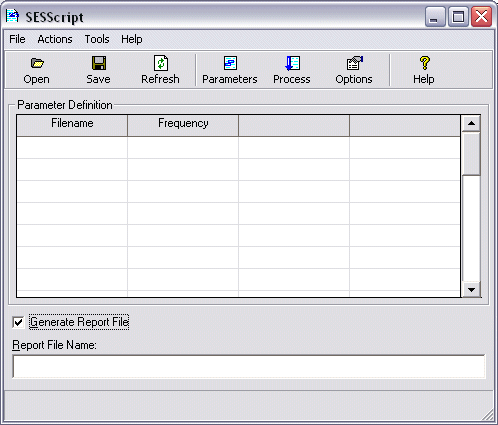Screen dimensions: 498x425
Task: Click the yellow question mark Help icon
Action: click(424, 63)
